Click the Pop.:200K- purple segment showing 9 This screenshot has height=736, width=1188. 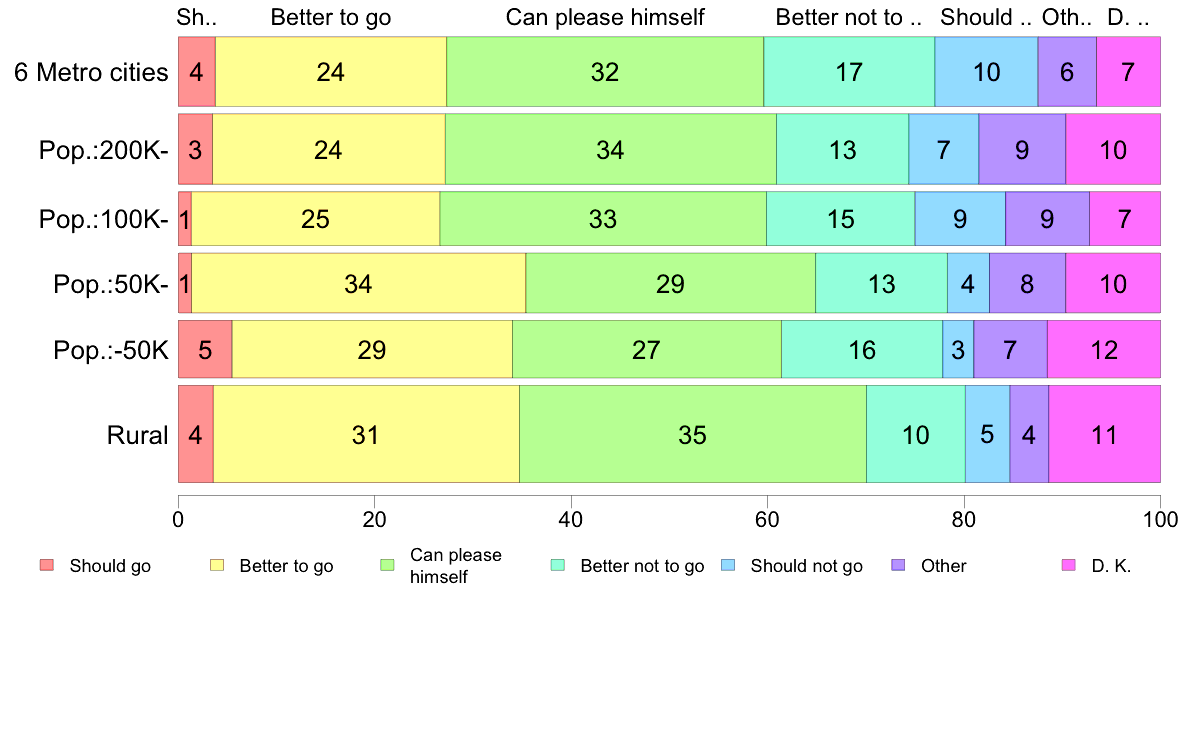point(1022,149)
